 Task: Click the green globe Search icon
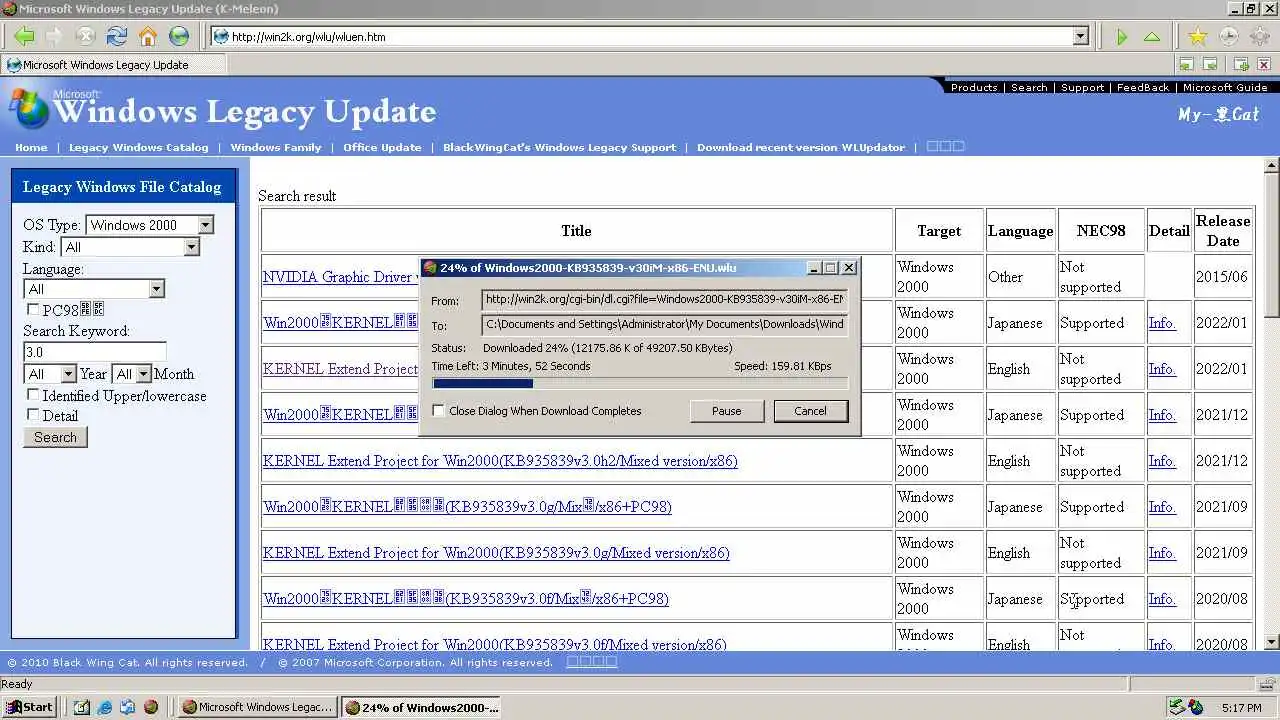pos(179,37)
